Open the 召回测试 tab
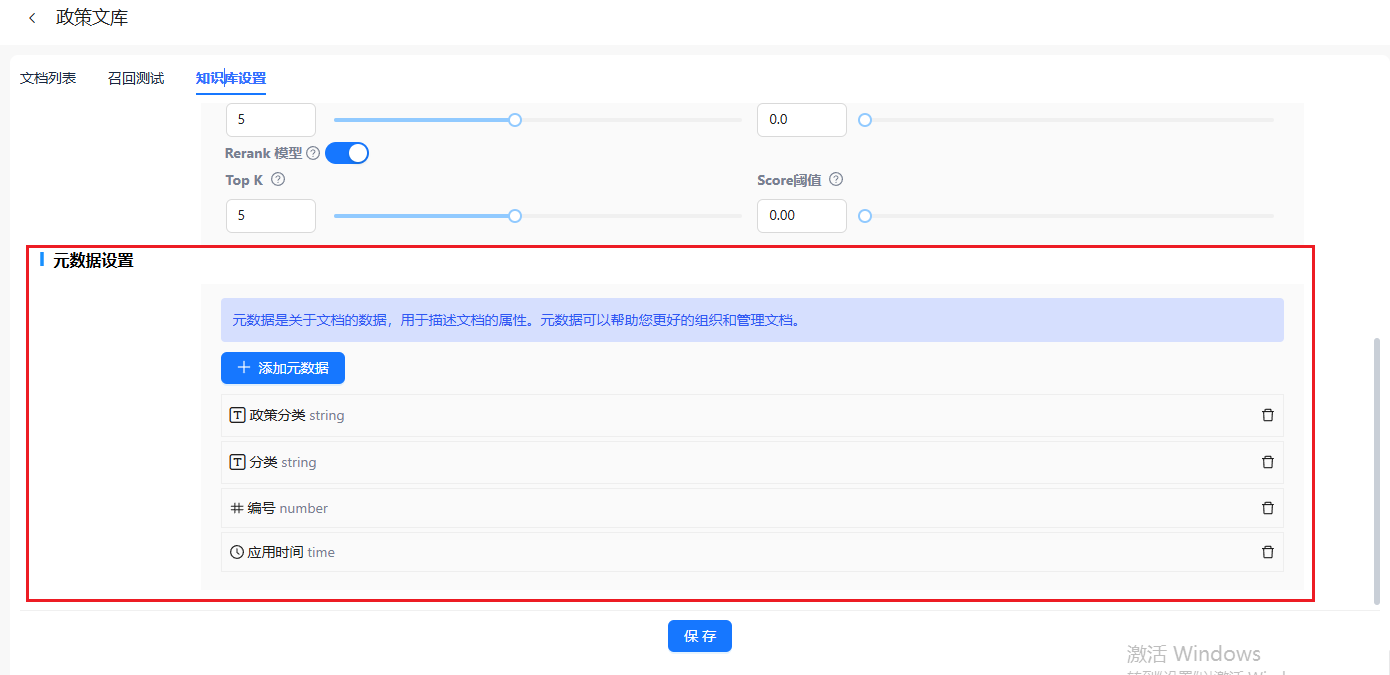This screenshot has width=1390, height=675. (x=136, y=78)
